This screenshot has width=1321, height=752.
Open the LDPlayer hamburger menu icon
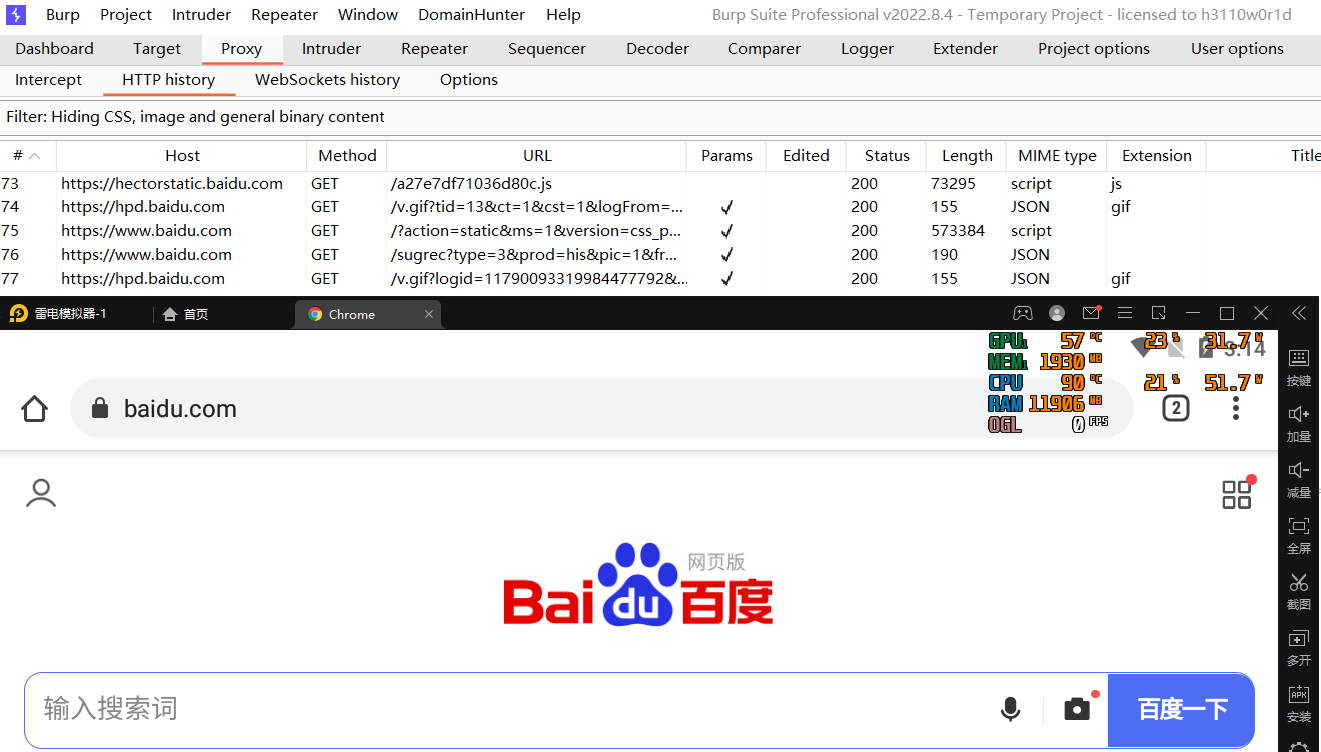[x=1125, y=313]
